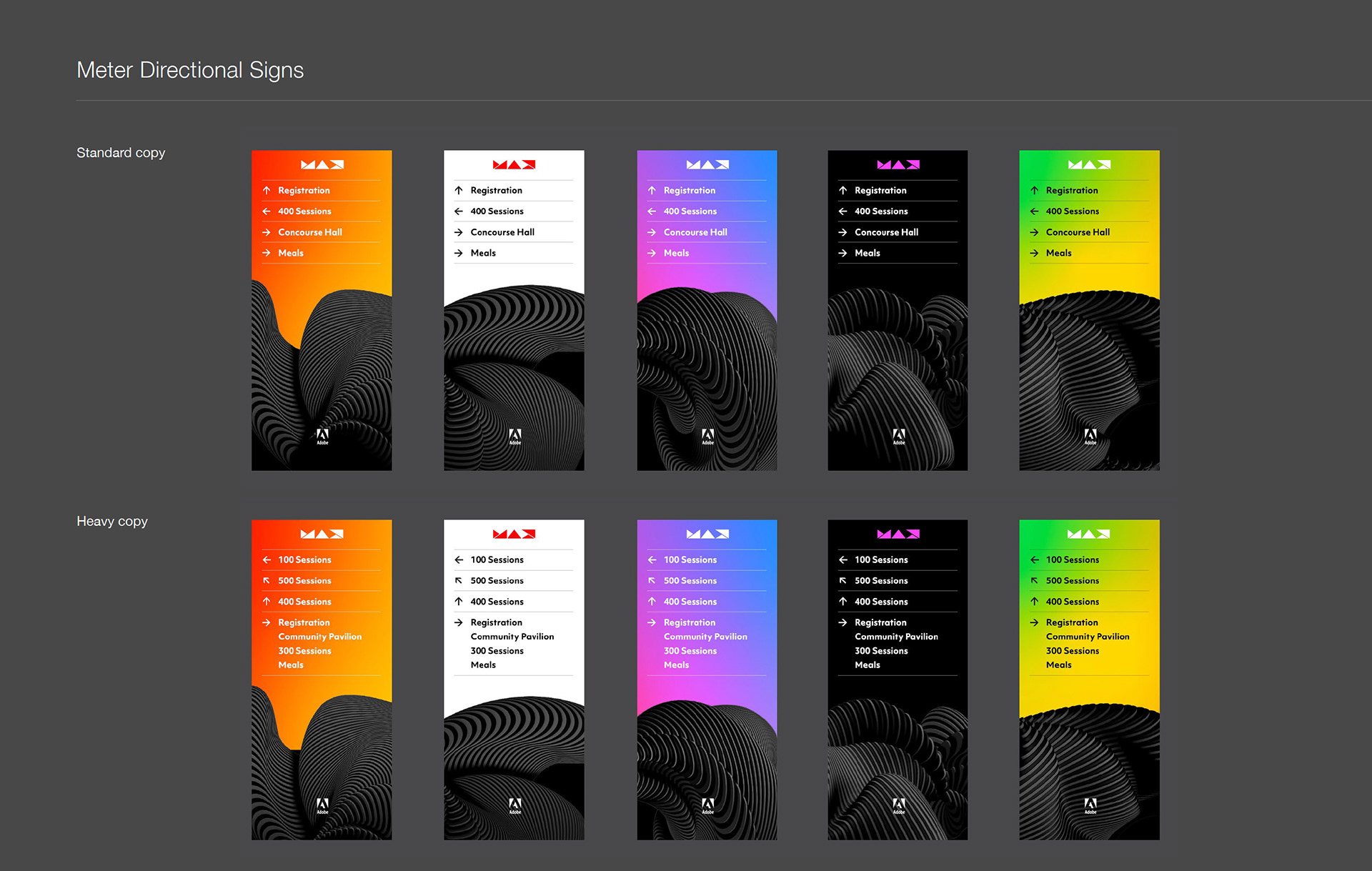Viewport: 1372px width, 871px height.
Task: Click the red MAX logo on the white Standard copy sign
Action: click(514, 164)
